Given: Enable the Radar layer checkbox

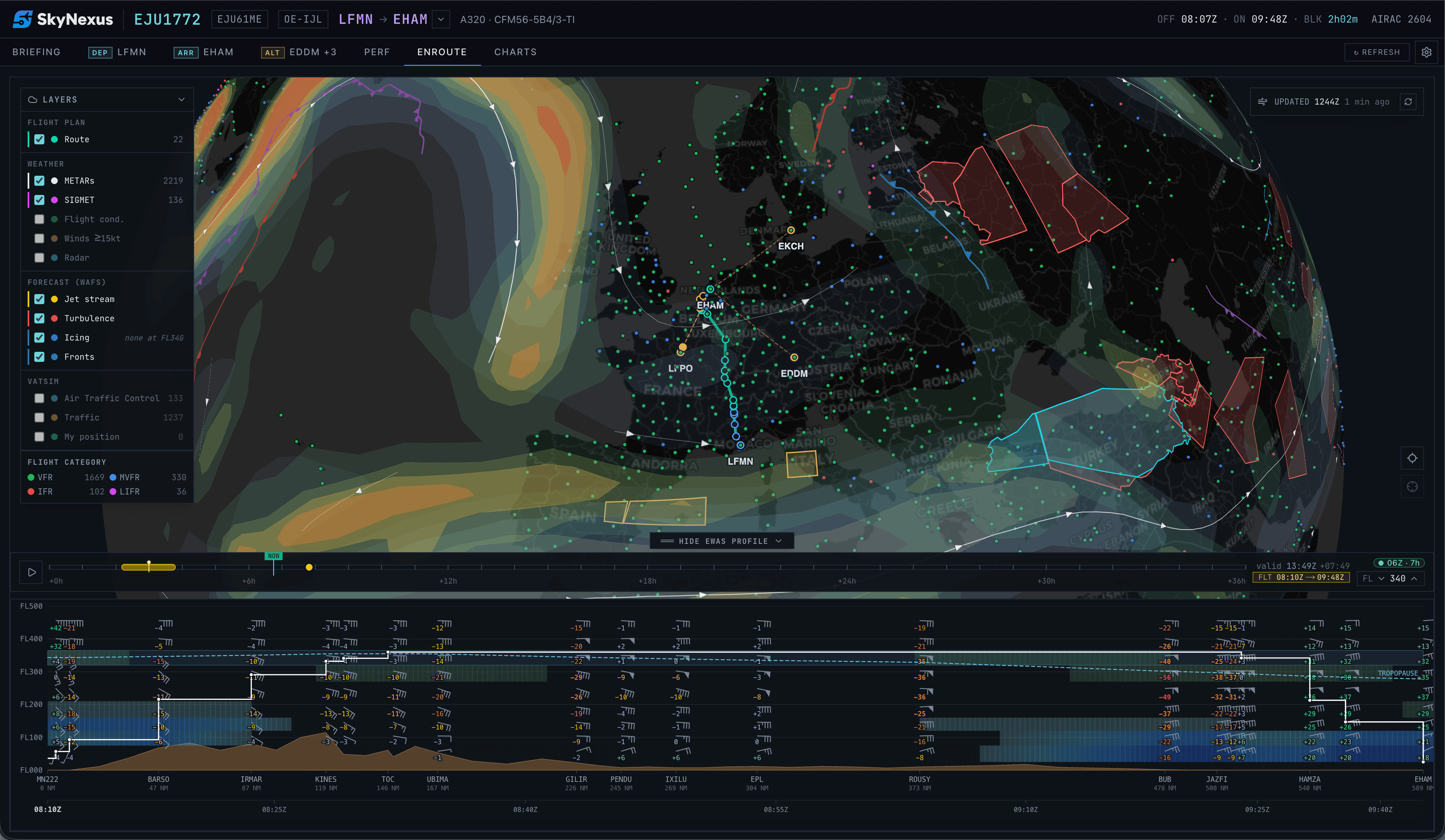Looking at the screenshot, I should [x=40, y=257].
